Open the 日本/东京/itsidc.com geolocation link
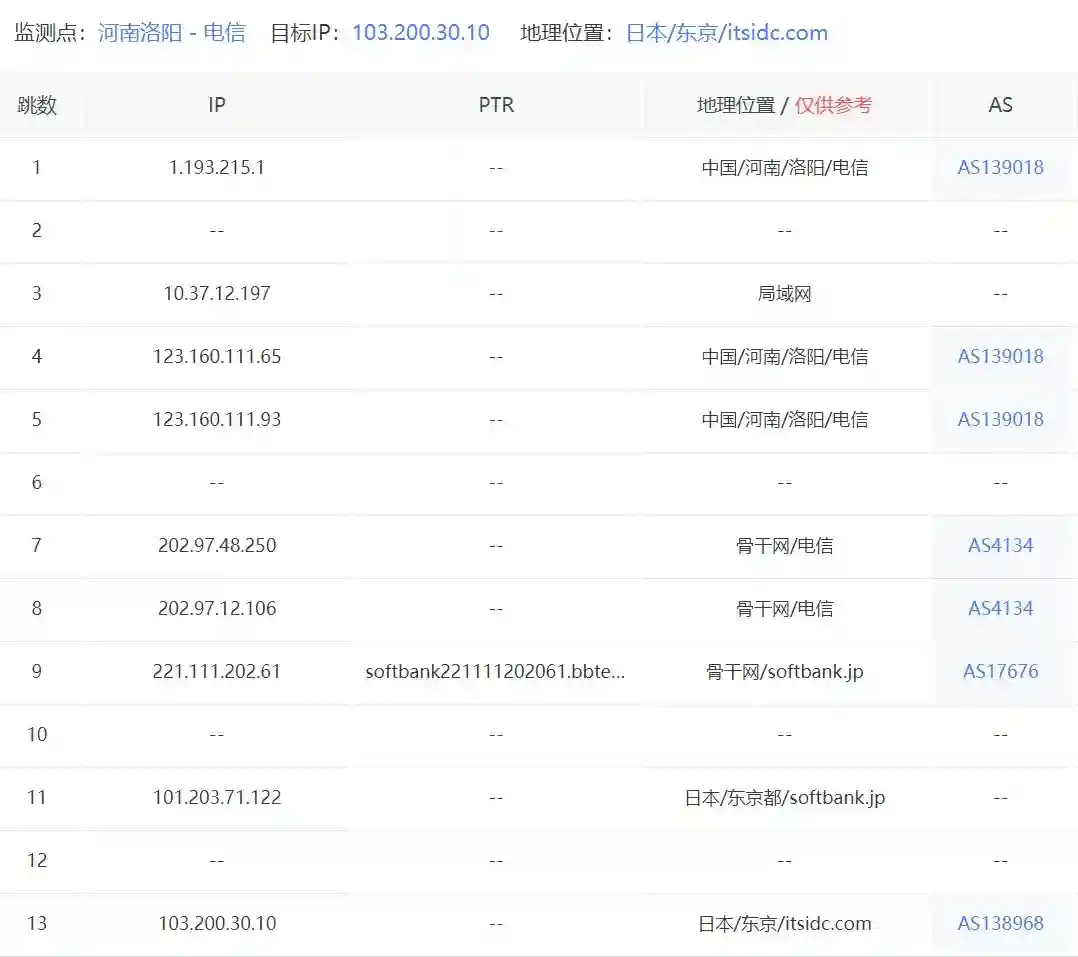1078x957 pixels. [728, 32]
